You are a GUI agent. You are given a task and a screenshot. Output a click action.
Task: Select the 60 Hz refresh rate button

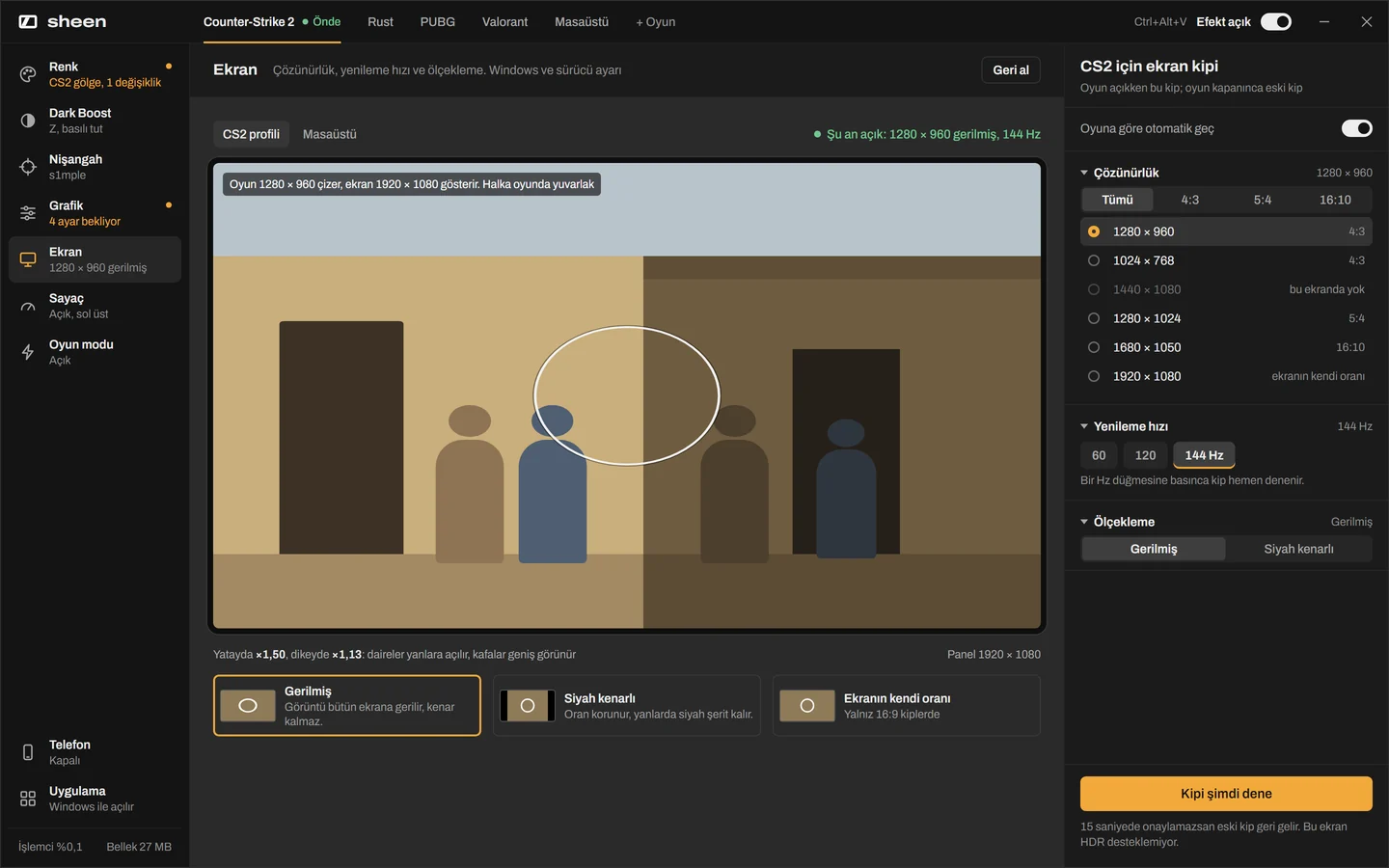tap(1099, 455)
